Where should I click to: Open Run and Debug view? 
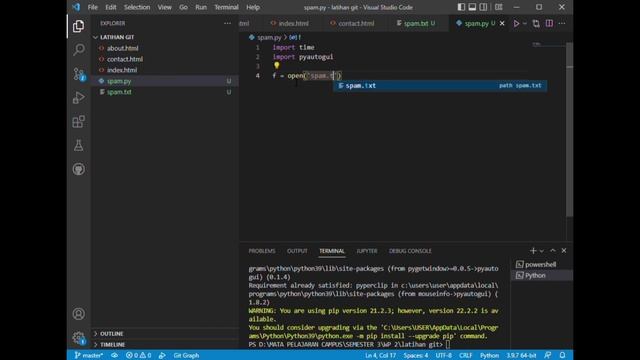tap(78, 98)
